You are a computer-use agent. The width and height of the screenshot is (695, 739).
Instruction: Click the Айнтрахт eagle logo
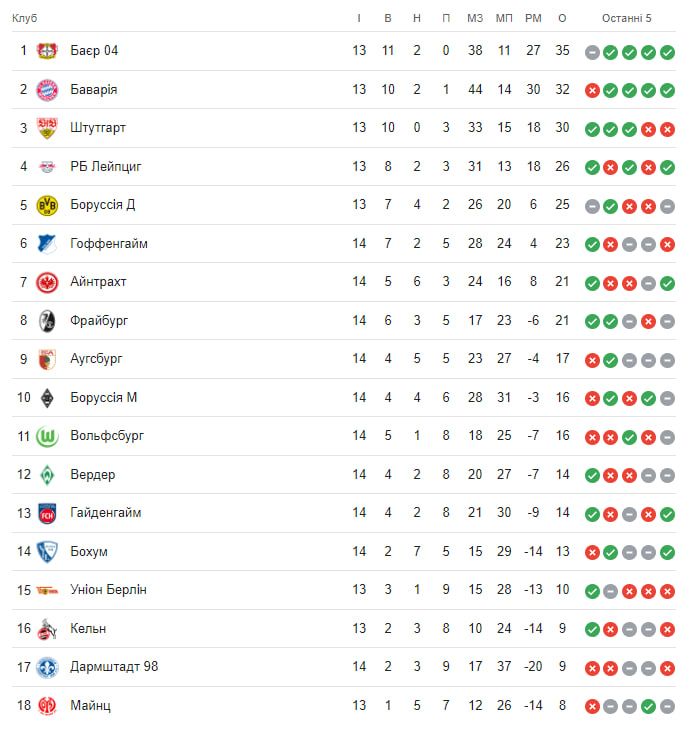(47, 282)
